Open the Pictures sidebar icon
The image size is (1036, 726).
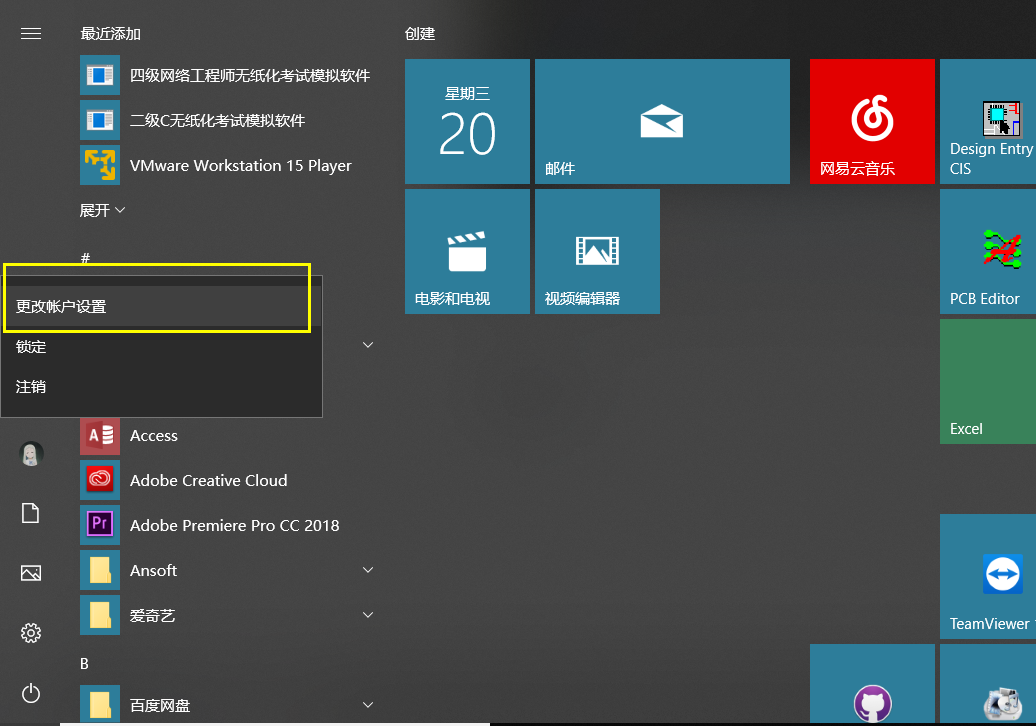click(30, 573)
